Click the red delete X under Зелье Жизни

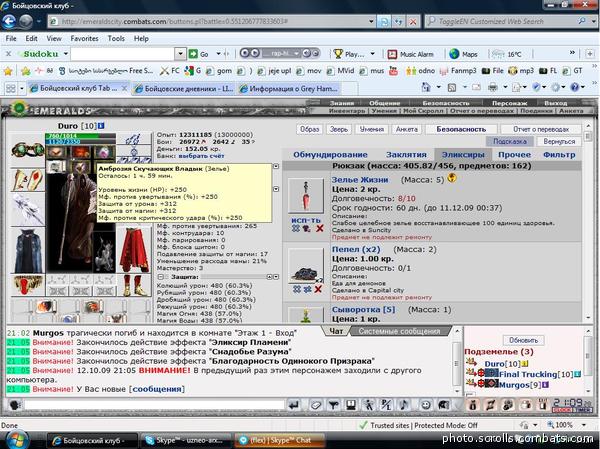pyautogui.click(x=320, y=229)
